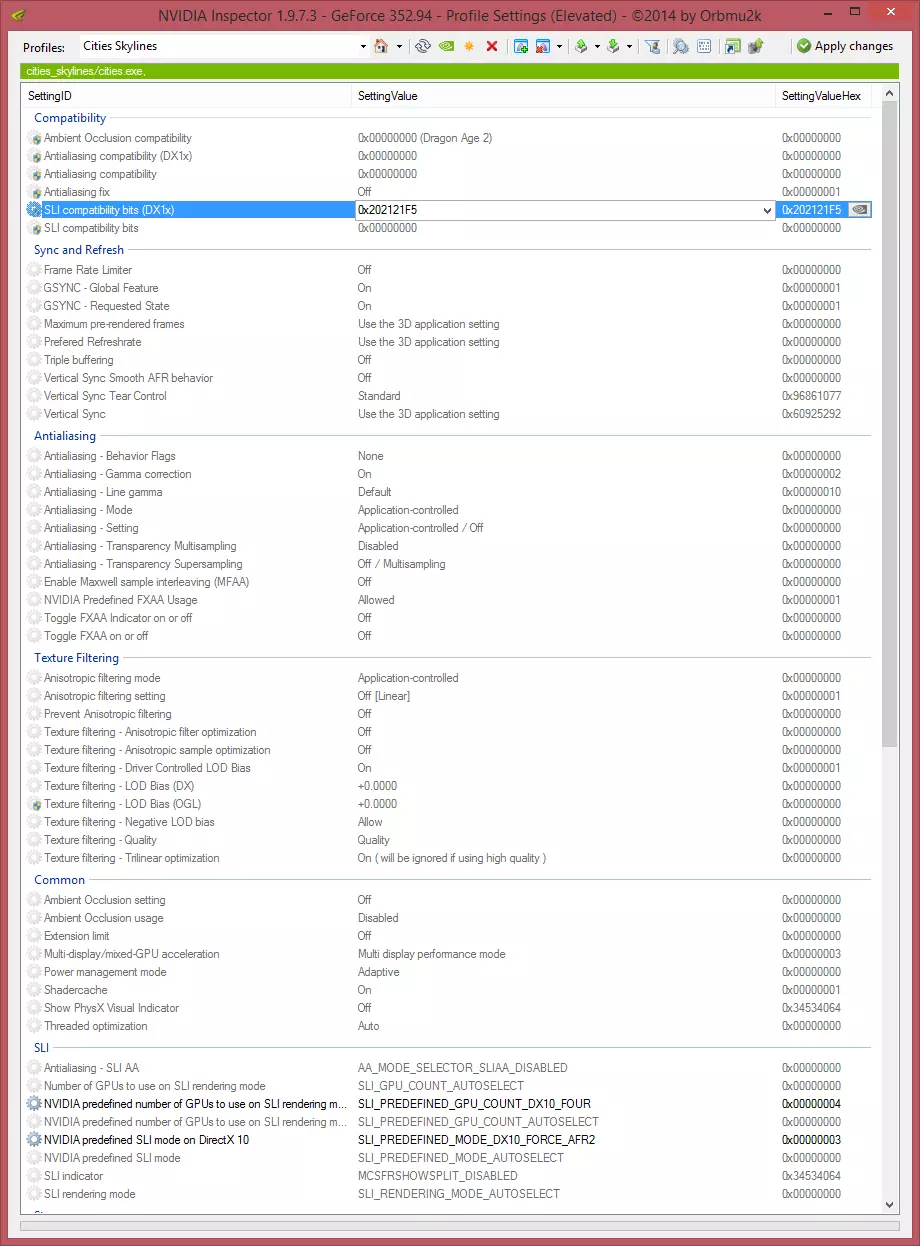Click the app icon in the title bar

pyautogui.click(x=18, y=15)
